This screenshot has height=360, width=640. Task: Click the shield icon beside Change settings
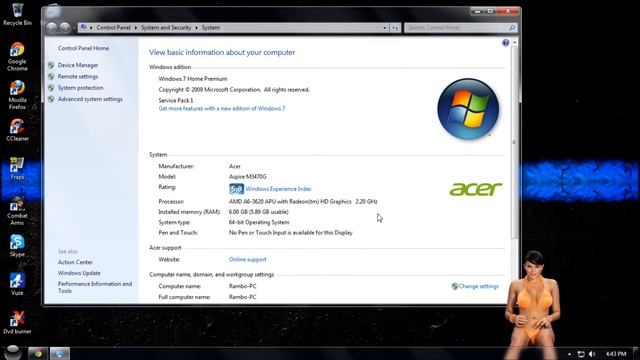pyautogui.click(x=454, y=286)
